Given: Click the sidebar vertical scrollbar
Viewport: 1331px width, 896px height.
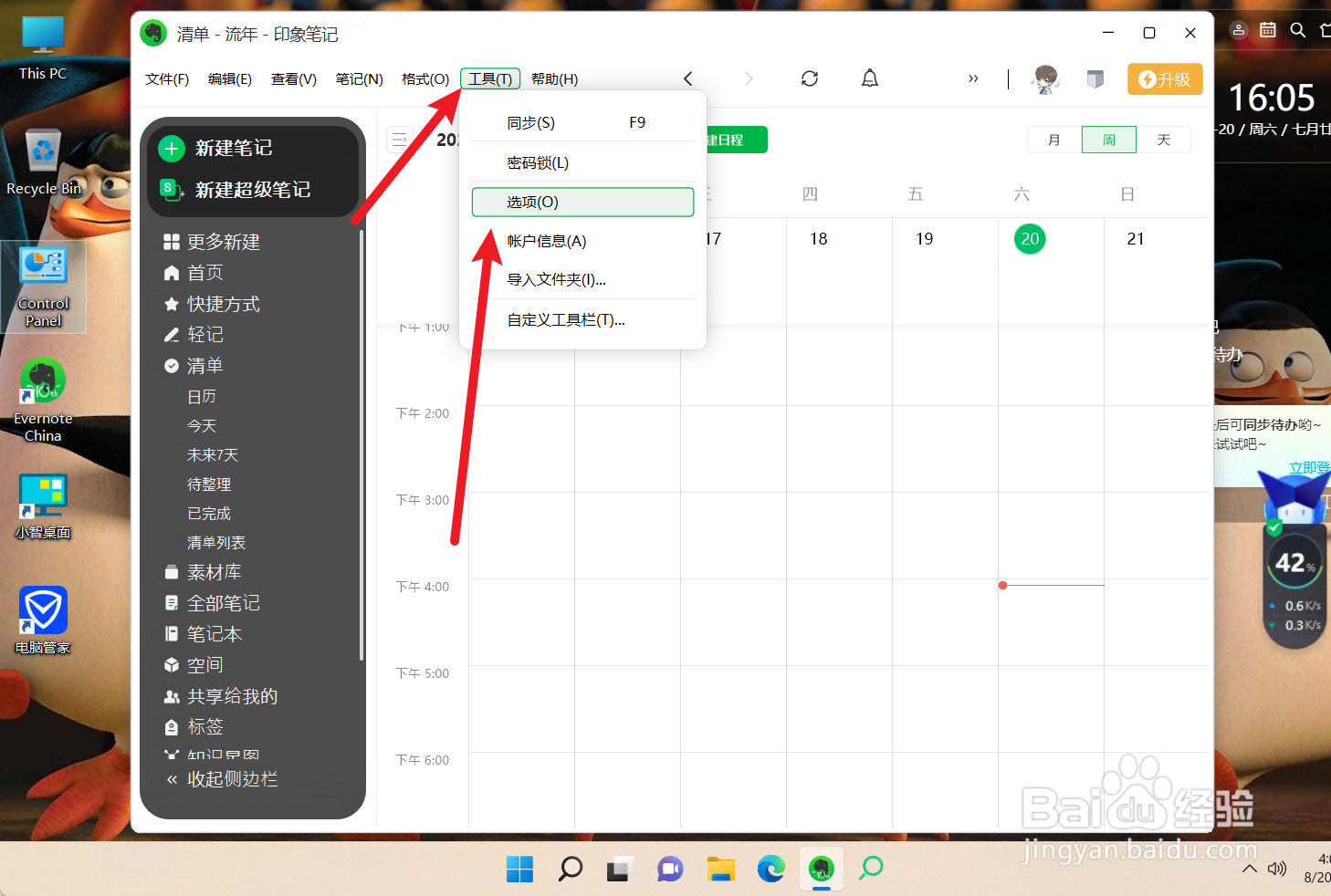Looking at the screenshot, I should tap(362, 444).
